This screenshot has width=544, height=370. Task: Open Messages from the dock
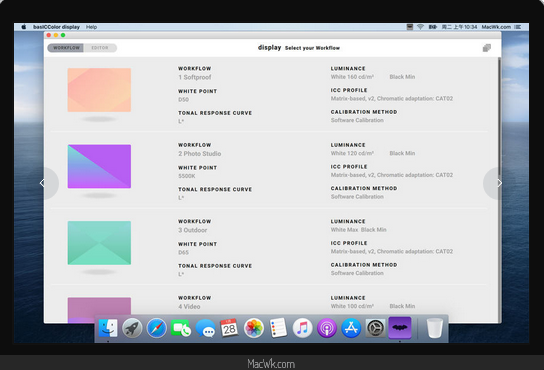pyautogui.click(x=205, y=328)
